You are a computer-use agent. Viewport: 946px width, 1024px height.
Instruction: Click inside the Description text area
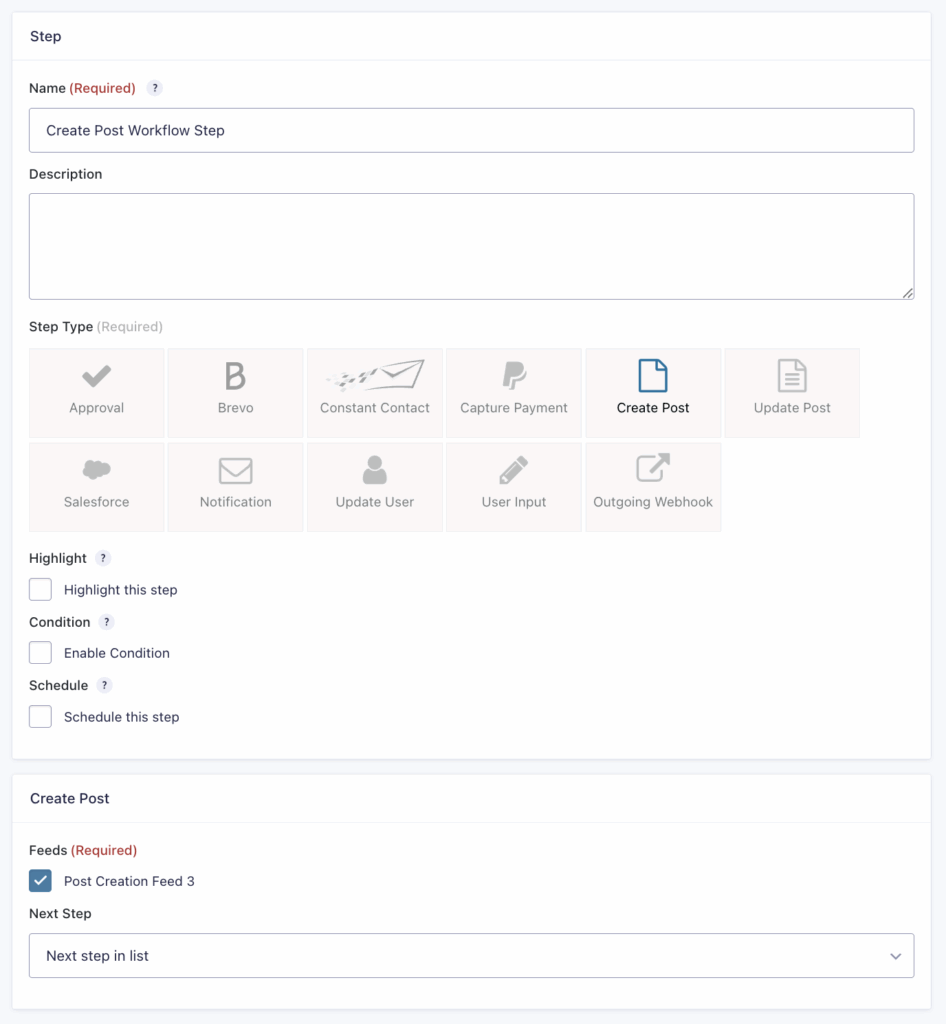pos(472,245)
